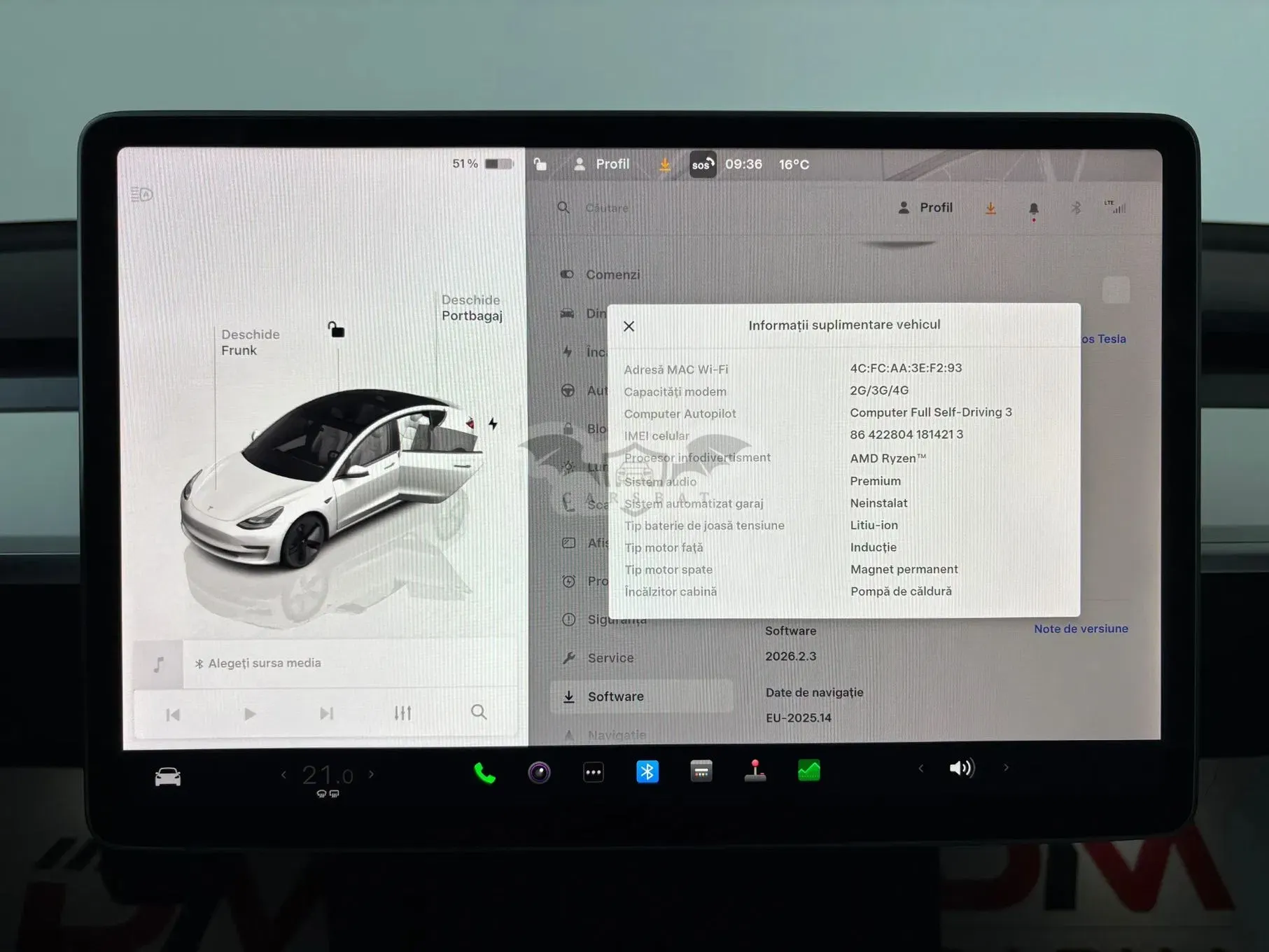This screenshot has width=1269, height=952.
Task: Tap the 16°C outside temperature
Action: click(x=794, y=164)
